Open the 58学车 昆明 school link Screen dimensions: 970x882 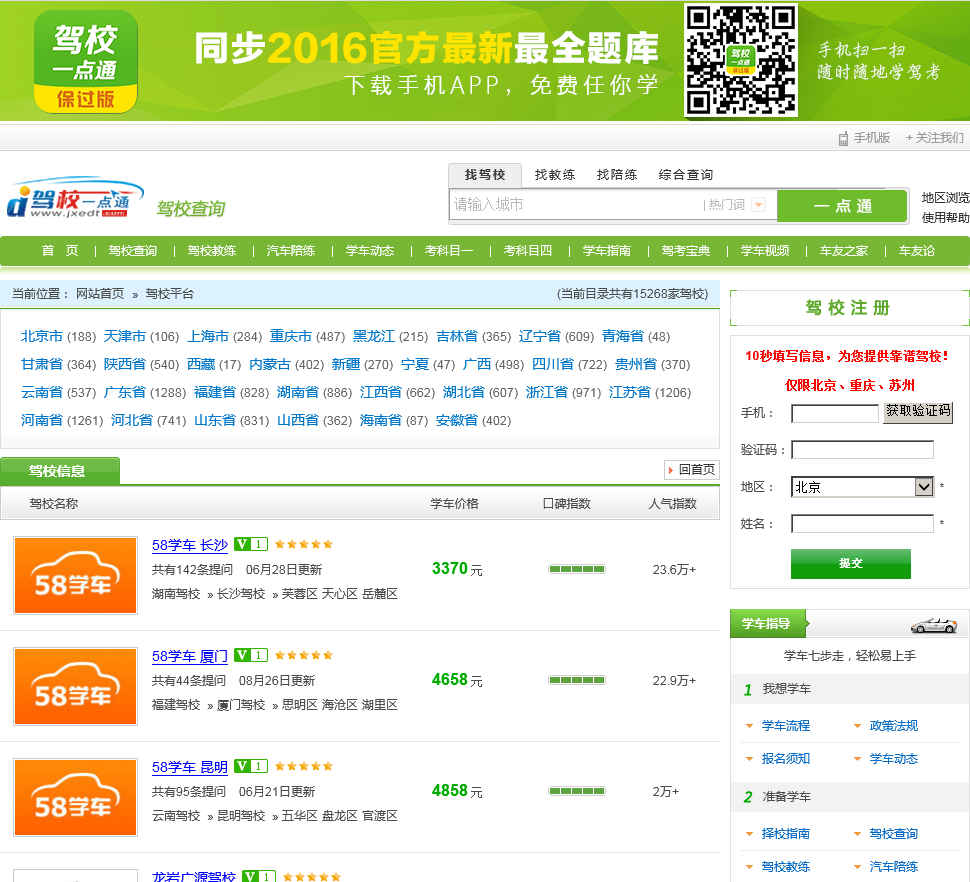190,767
